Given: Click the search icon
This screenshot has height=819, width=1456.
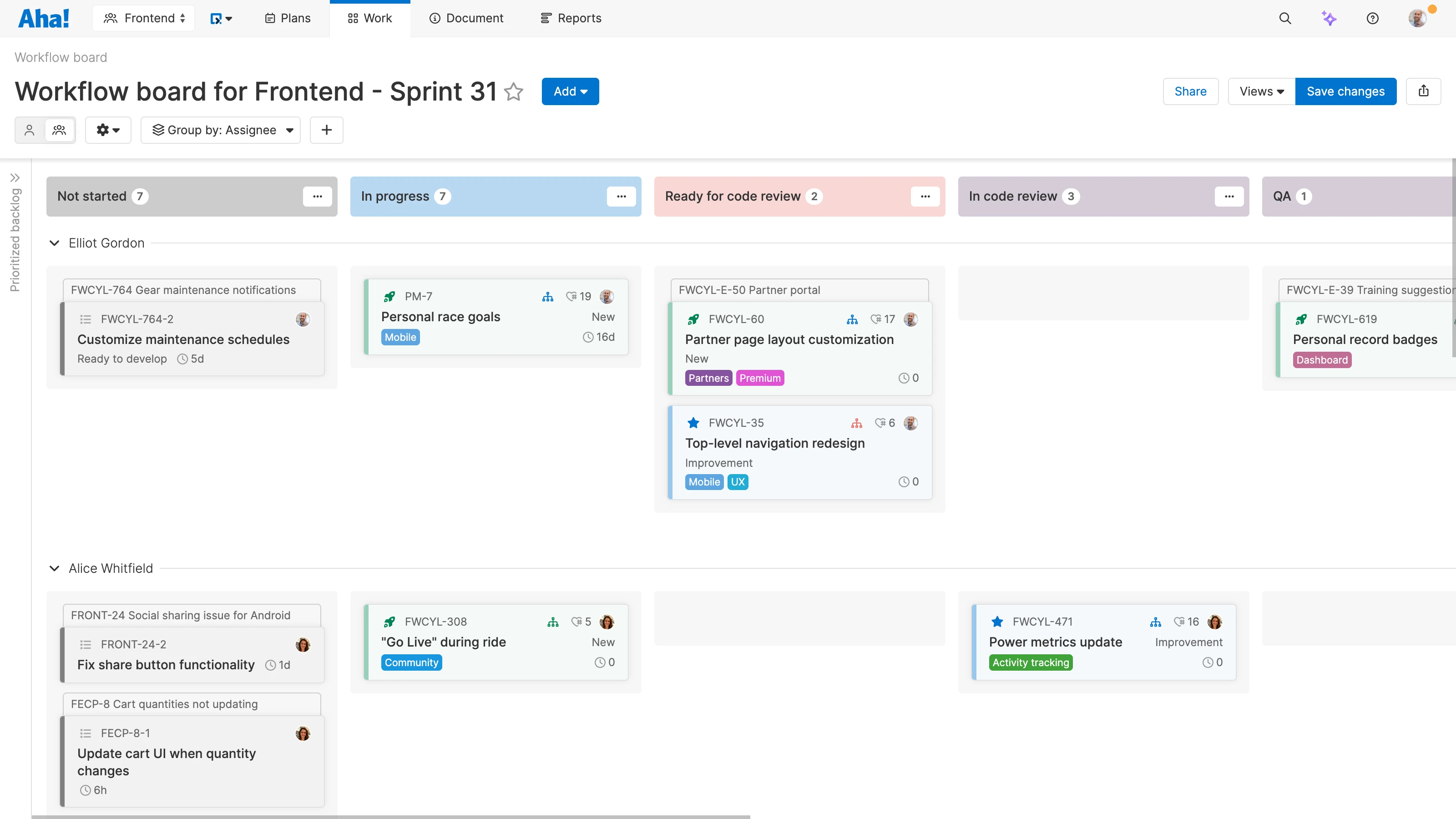Looking at the screenshot, I should click(x=1285, y=18).
